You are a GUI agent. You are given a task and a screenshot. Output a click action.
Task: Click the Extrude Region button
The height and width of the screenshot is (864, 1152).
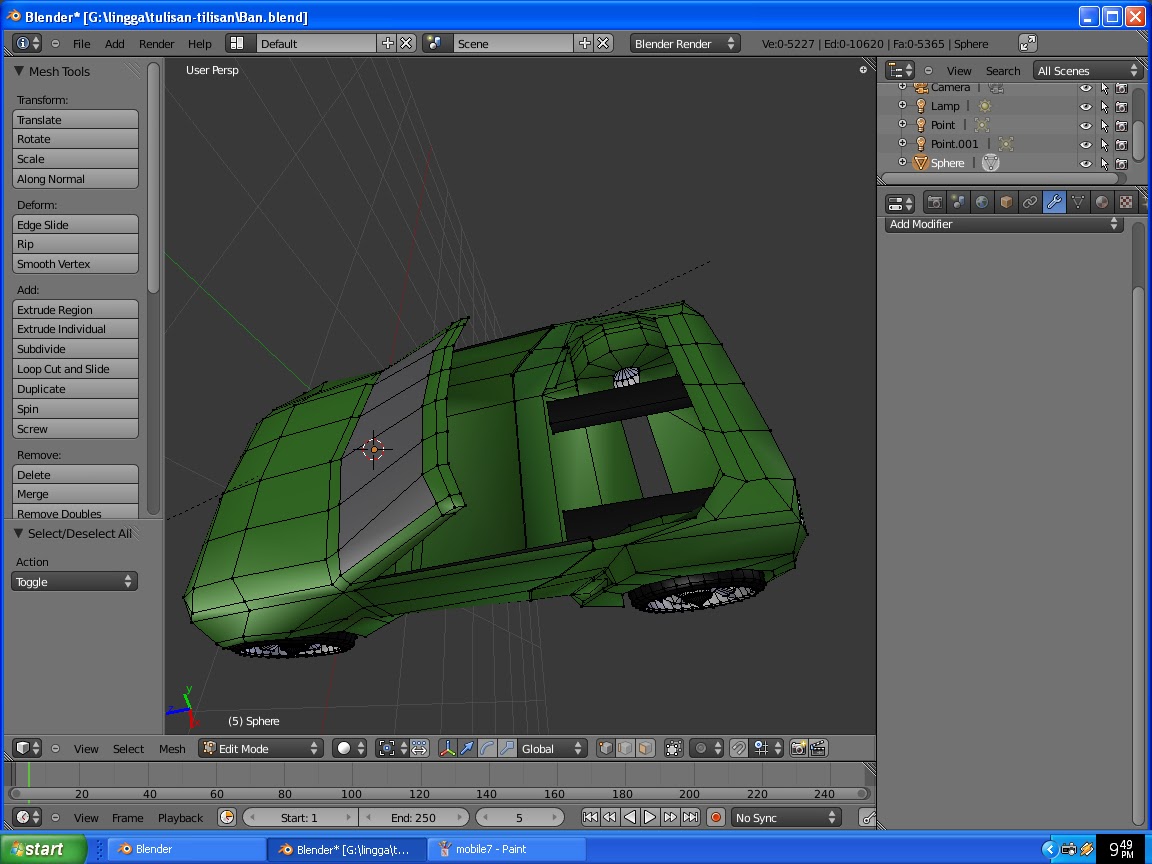tap(75, 310)
